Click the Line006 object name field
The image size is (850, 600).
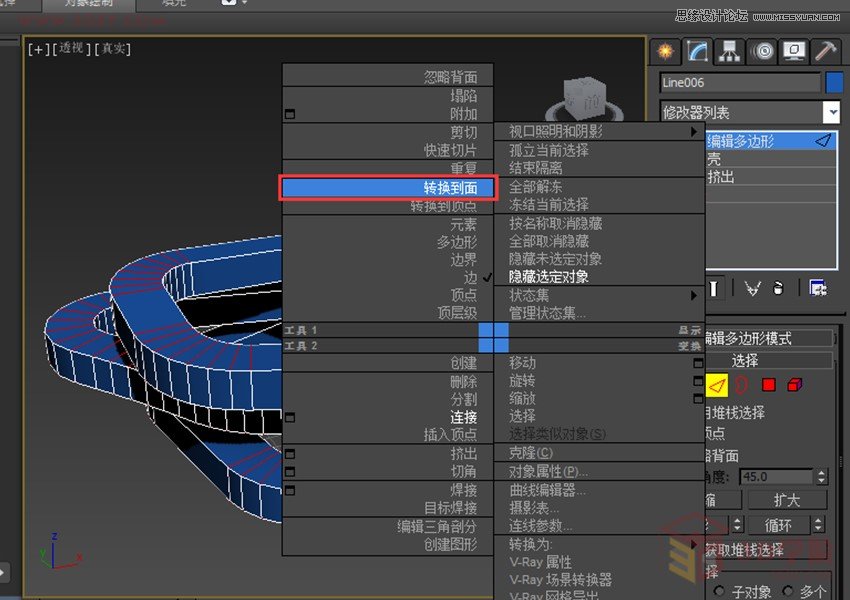coord(740,83)
